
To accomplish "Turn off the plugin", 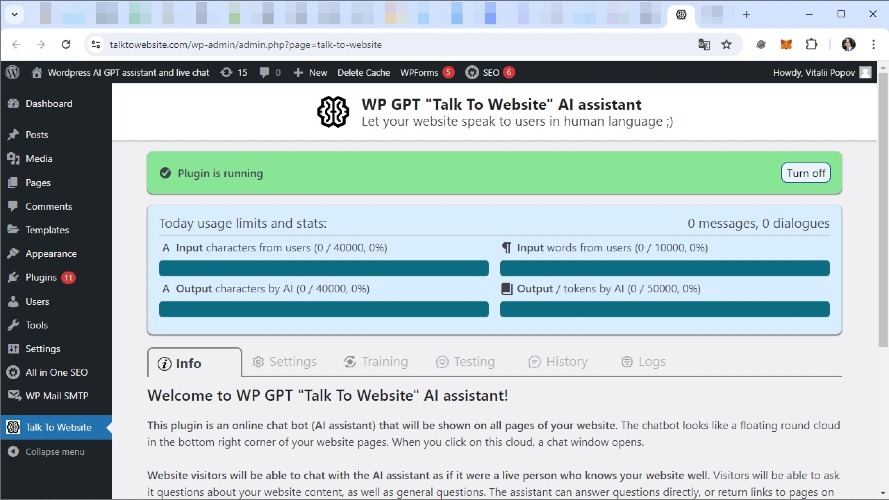I will [x=806, y=173].
